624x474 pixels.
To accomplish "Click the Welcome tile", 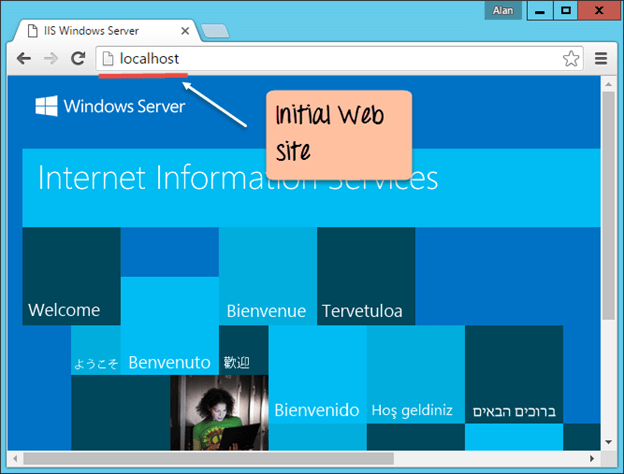I will pyautogui.click(x=70, y=276).
